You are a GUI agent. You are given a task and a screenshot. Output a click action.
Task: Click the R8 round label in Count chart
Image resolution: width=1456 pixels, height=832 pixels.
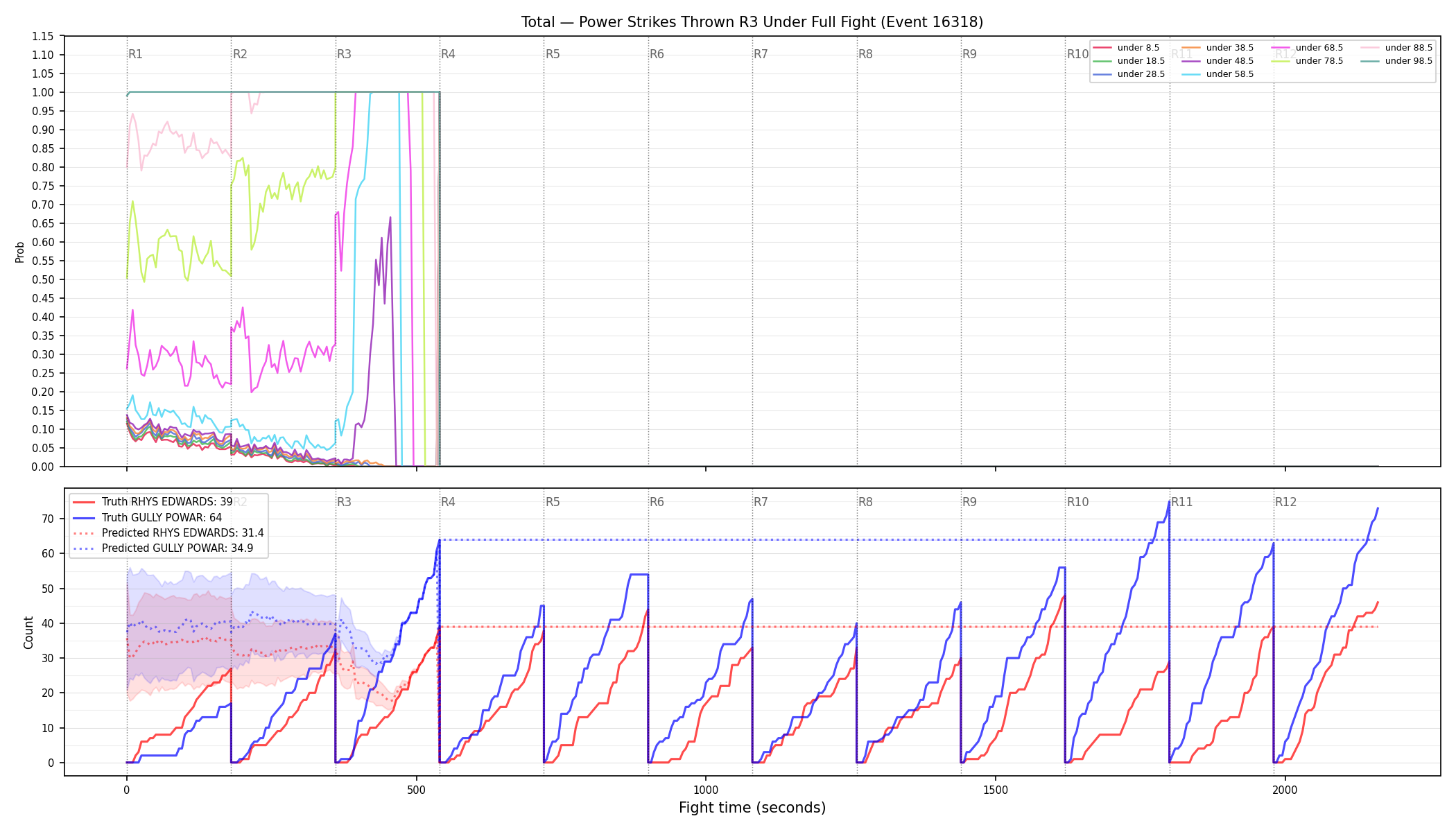pos(866,502)
